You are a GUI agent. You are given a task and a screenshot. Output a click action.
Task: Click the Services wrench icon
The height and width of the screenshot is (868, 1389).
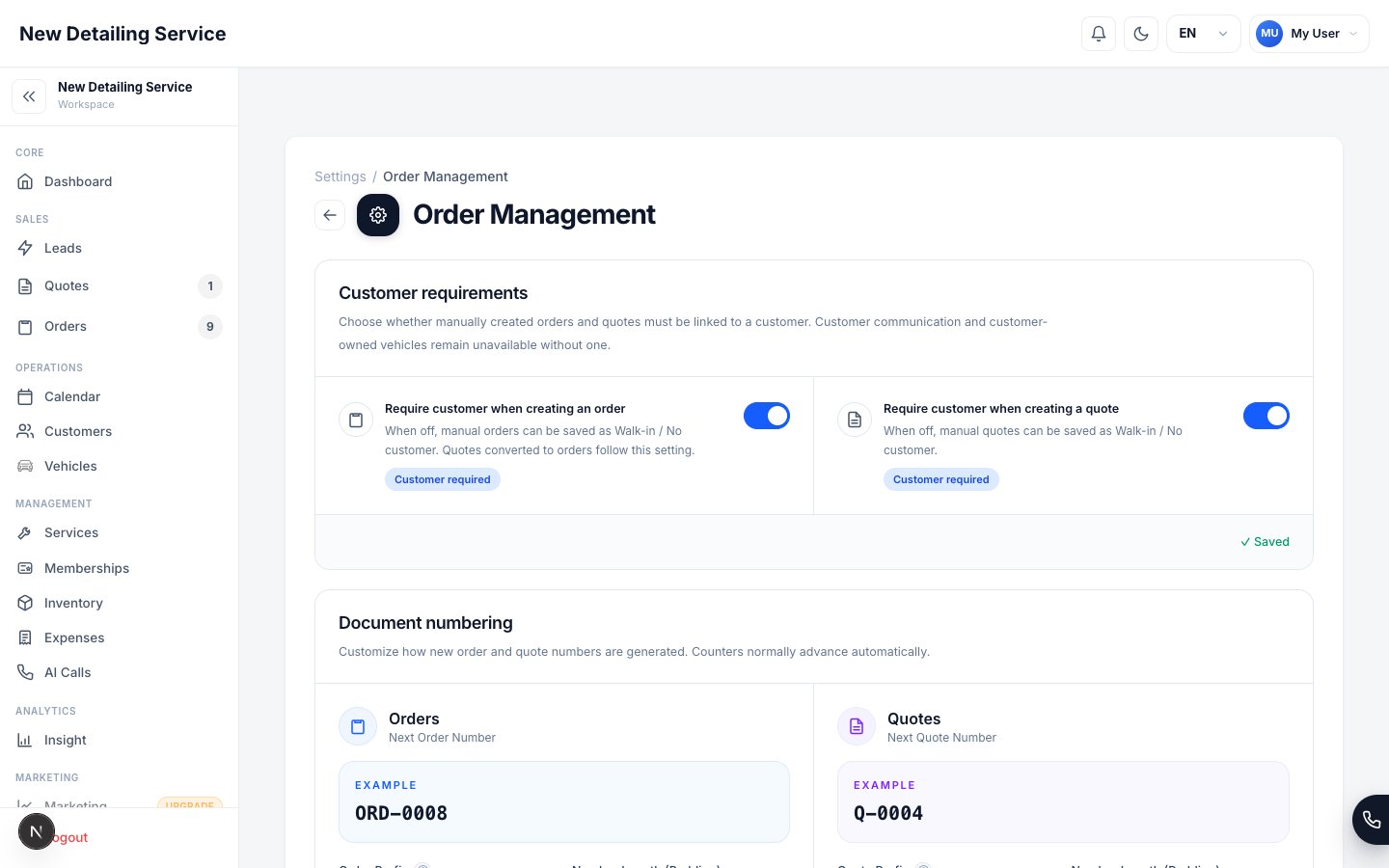point(25,532)
